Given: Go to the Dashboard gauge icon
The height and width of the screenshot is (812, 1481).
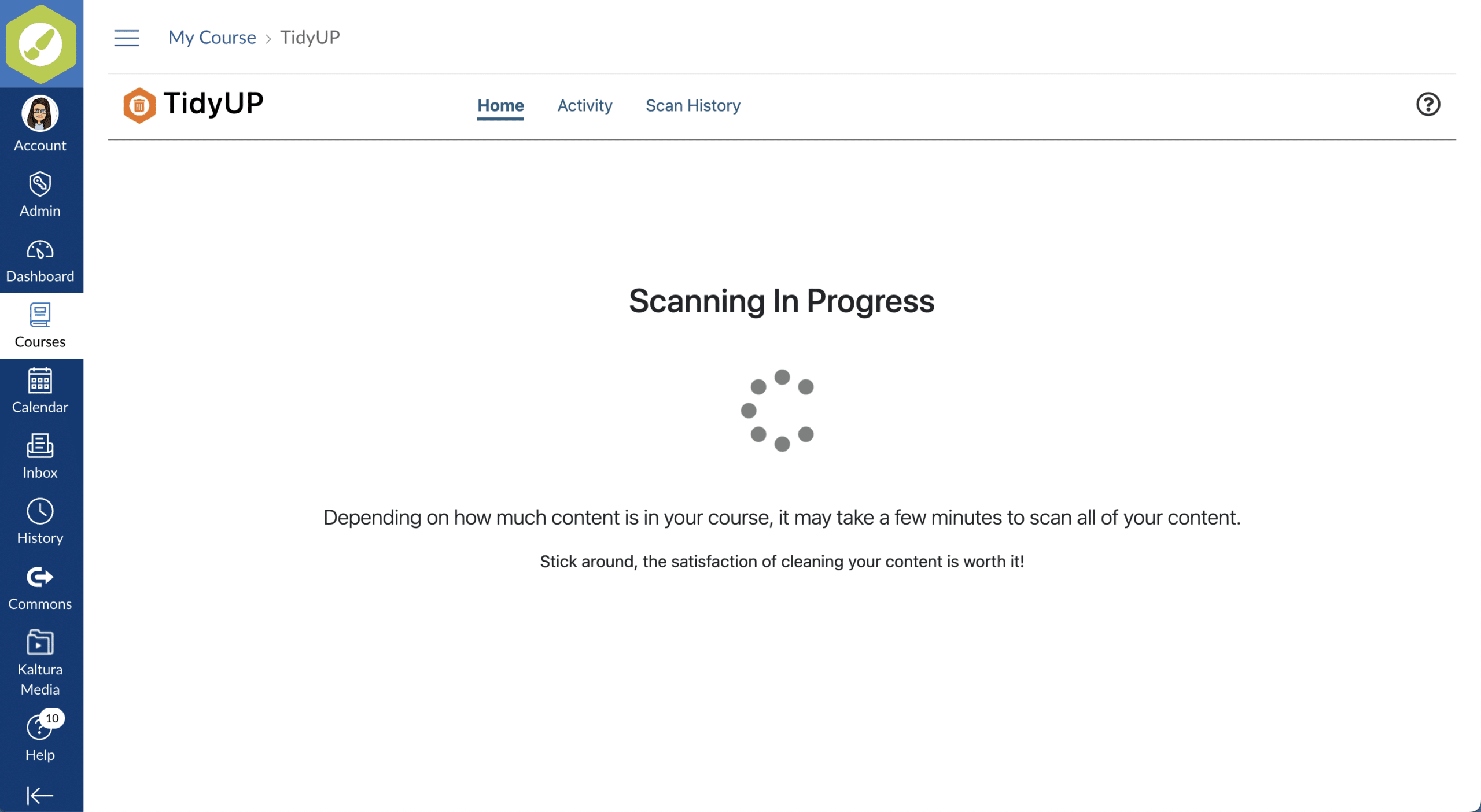Looking at the screenshot, I should click(40, 250).
